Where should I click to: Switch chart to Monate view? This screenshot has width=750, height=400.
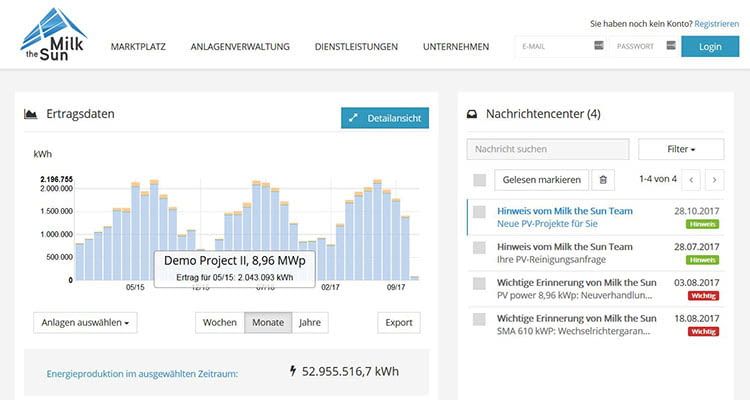click(268, 322)
